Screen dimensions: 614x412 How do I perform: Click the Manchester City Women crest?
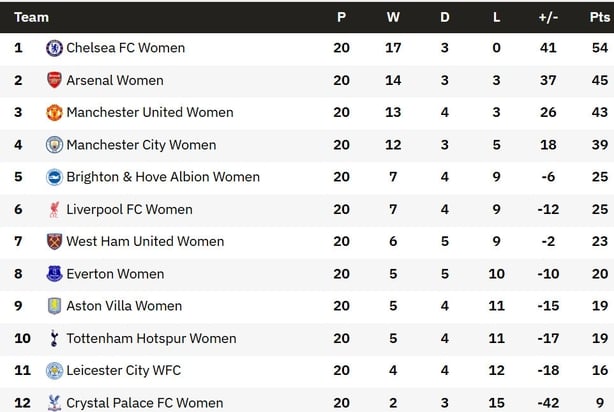[x=54, y=145]
